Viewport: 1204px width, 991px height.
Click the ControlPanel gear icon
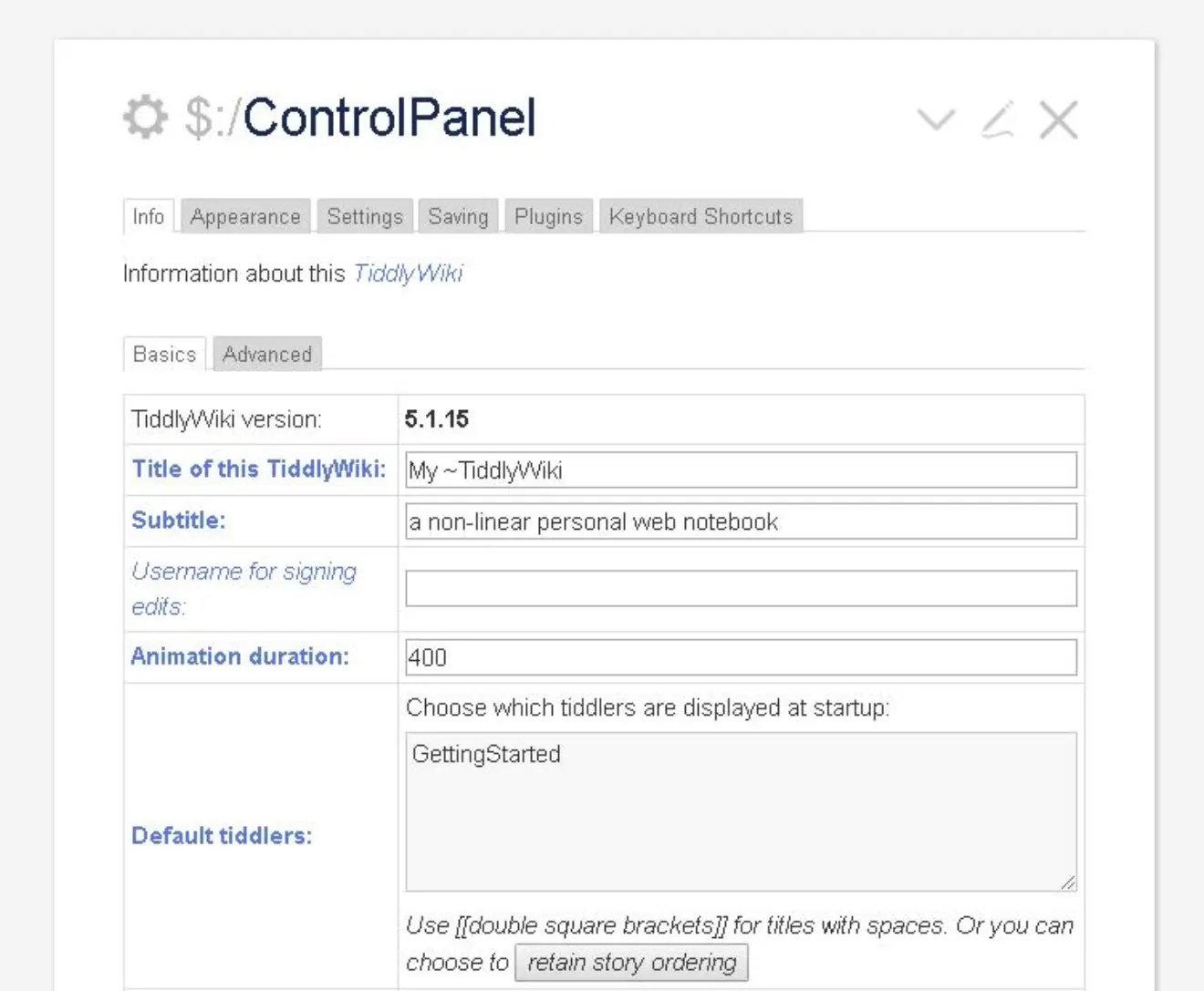pyautogui.click(x=146, y=118)
